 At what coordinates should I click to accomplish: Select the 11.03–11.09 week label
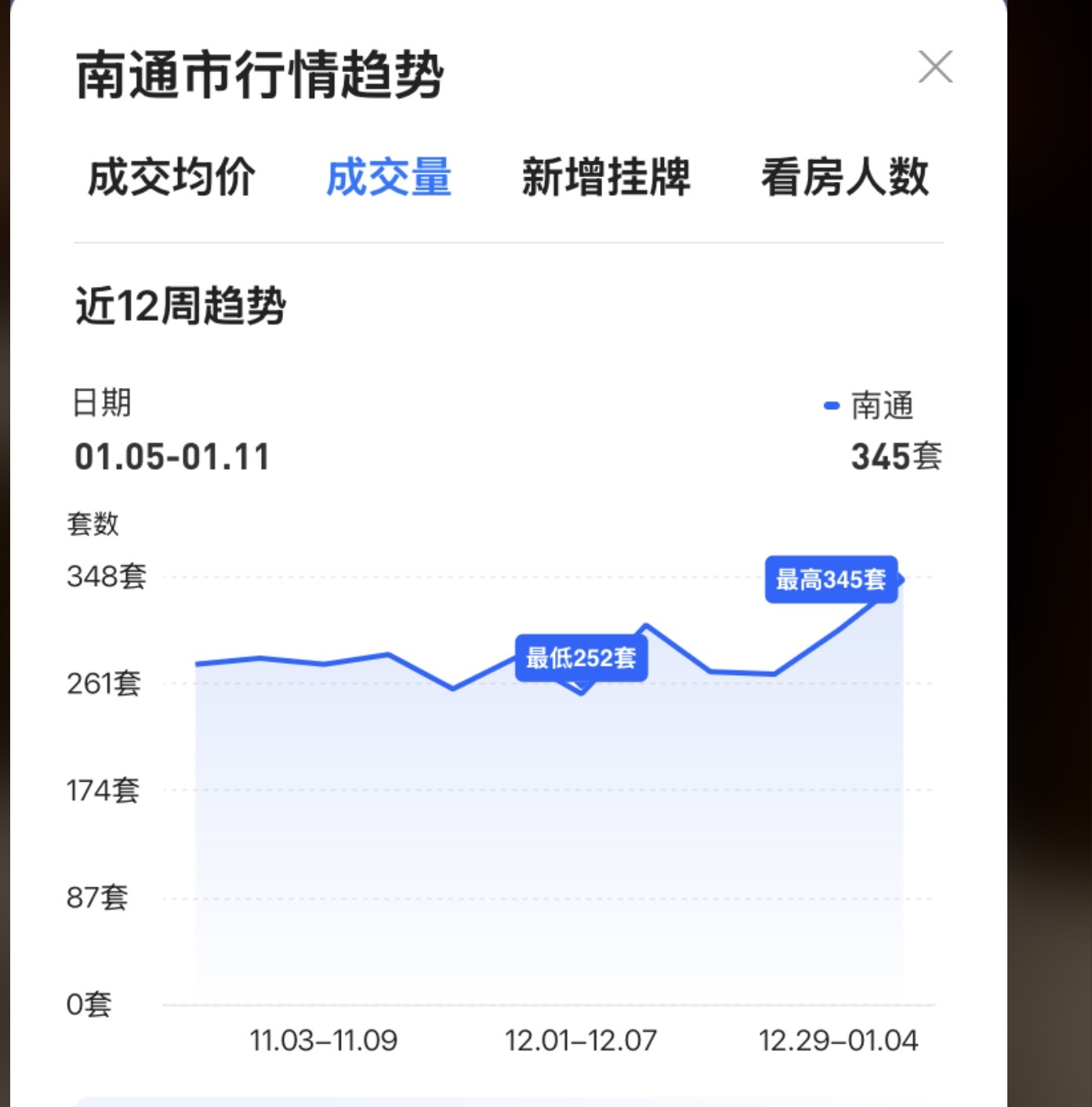(x=323, y=1040)
